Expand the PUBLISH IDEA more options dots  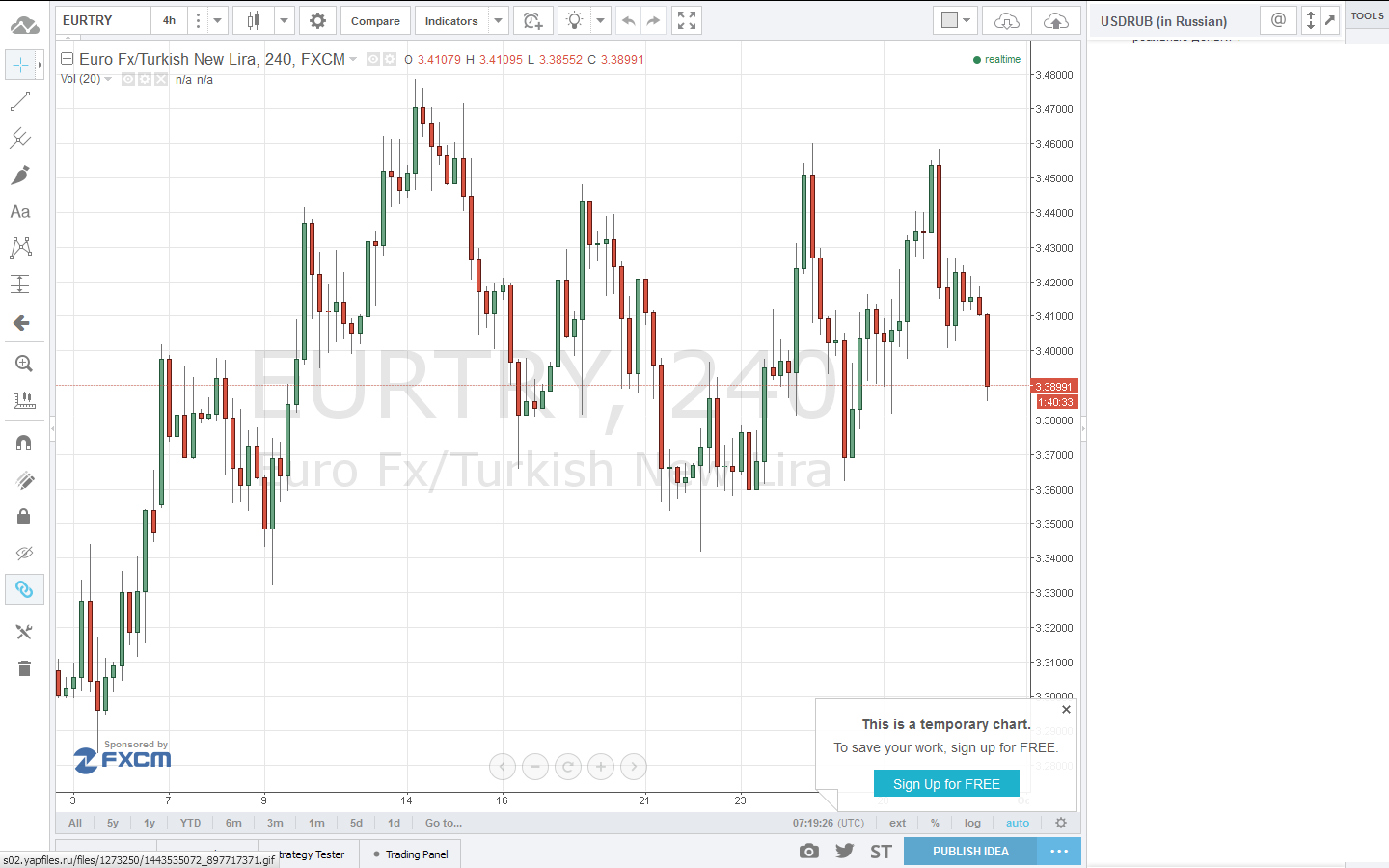[1059, 852]
